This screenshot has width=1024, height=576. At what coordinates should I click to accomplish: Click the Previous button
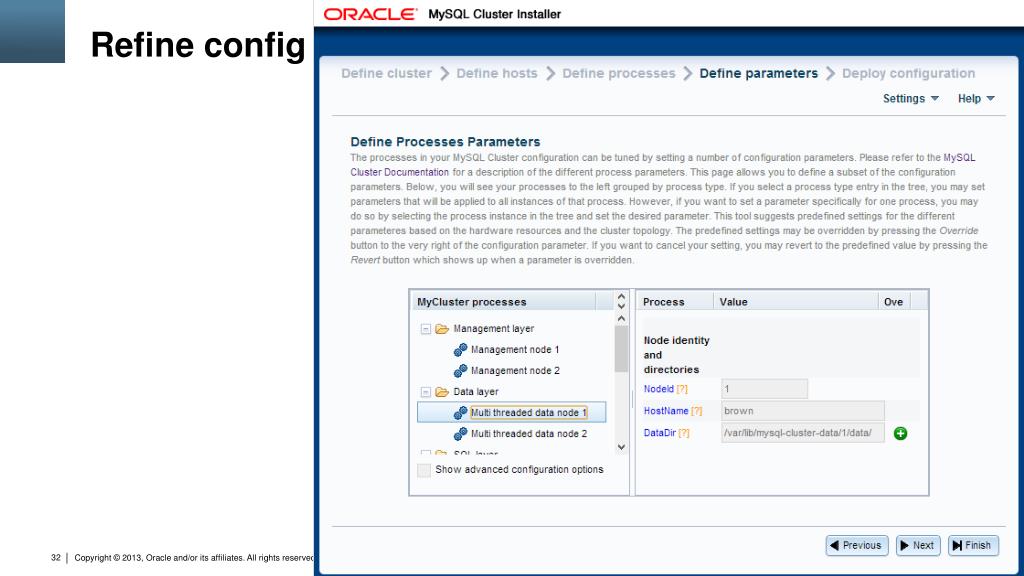(856, 545)
